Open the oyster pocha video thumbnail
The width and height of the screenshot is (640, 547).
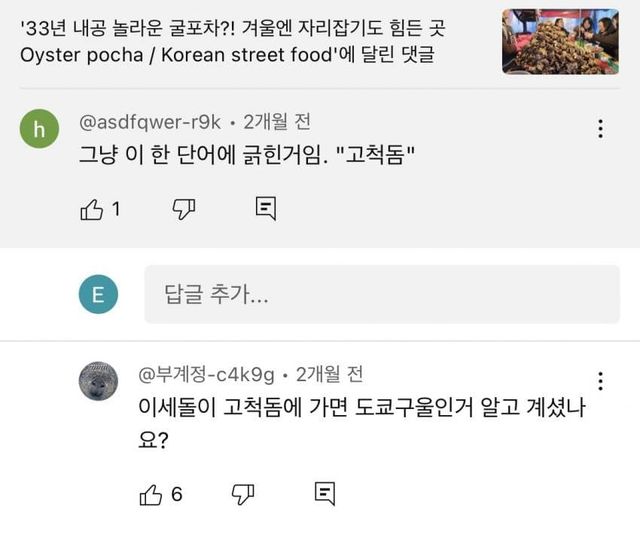click(x=561, y=41)
